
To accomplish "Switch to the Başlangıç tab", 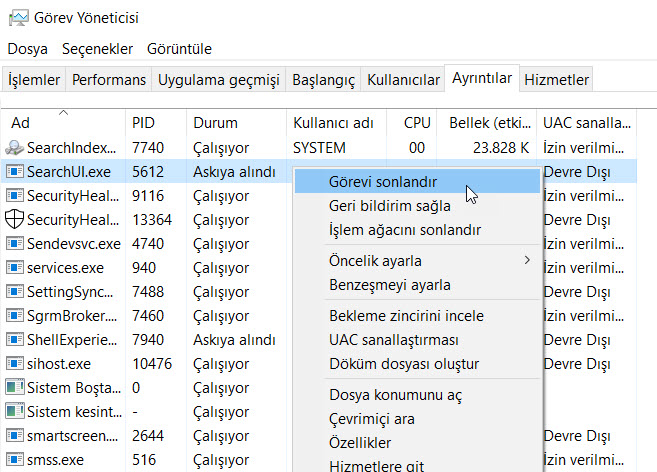I will point(323,79).
